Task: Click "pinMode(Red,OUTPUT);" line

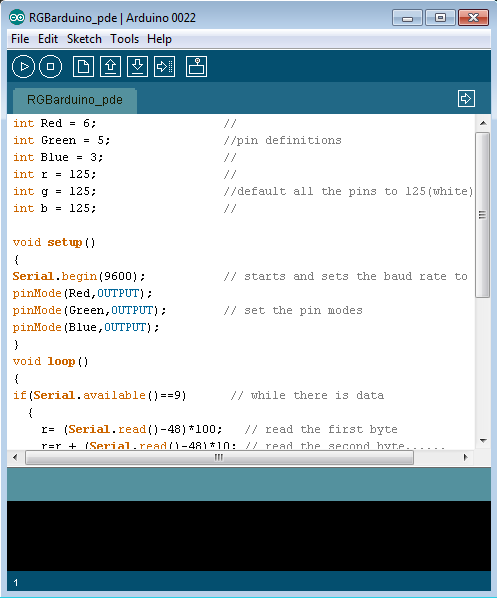Action: point(82,293)
